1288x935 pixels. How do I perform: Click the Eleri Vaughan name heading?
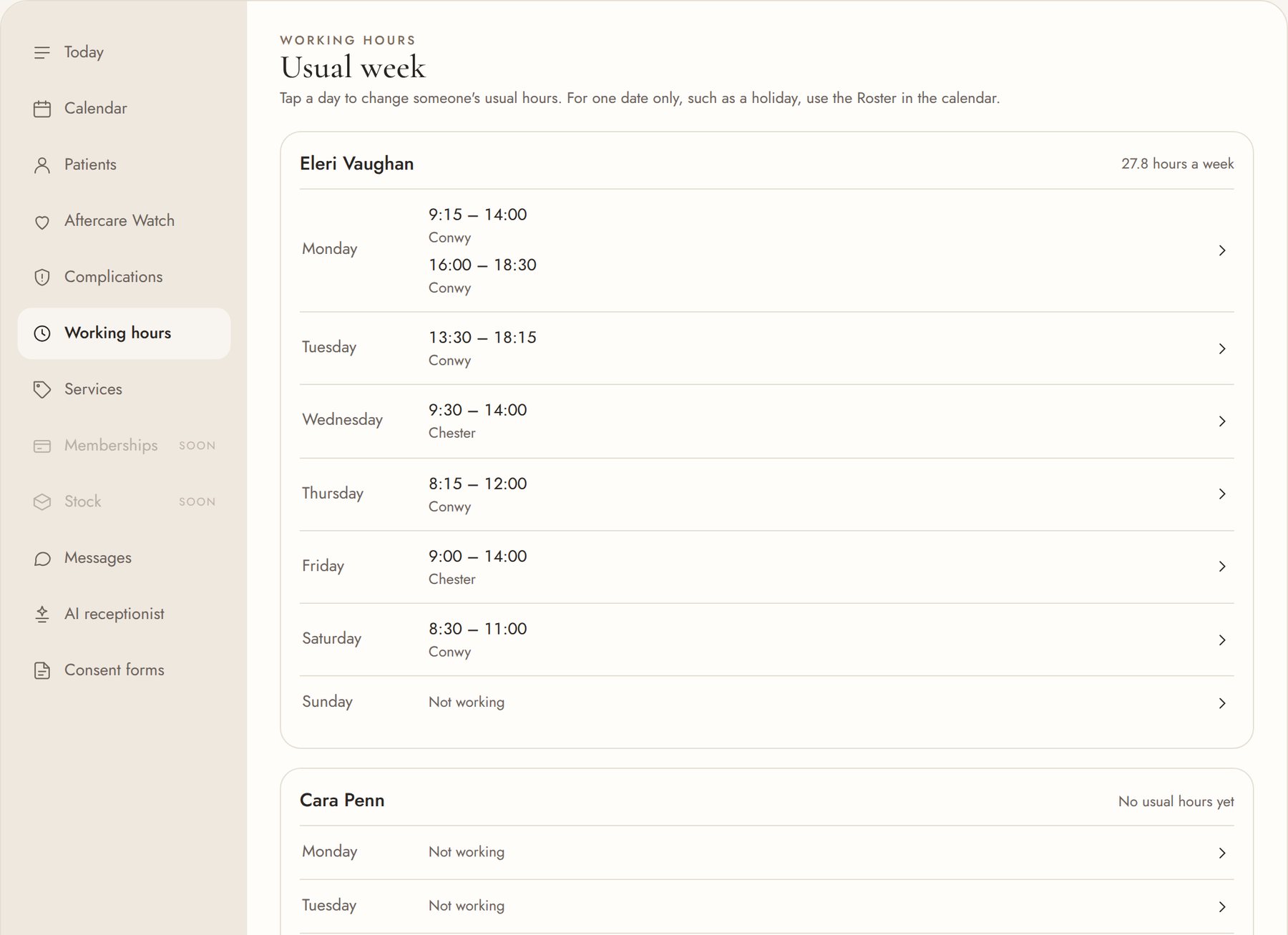[356, 164]
